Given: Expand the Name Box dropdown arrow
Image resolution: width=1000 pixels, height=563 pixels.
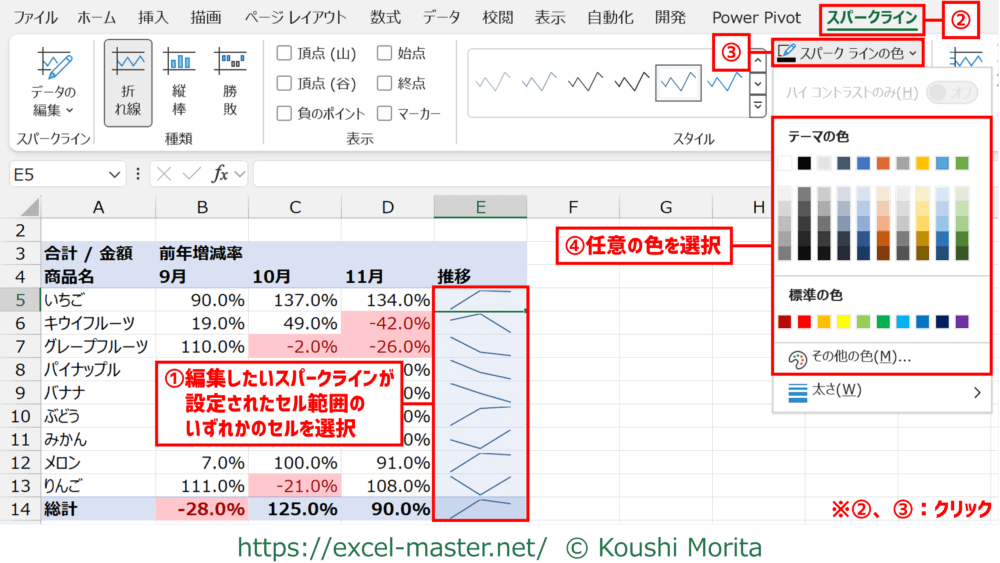Looking at the screenshot, I should coord(116,174).
